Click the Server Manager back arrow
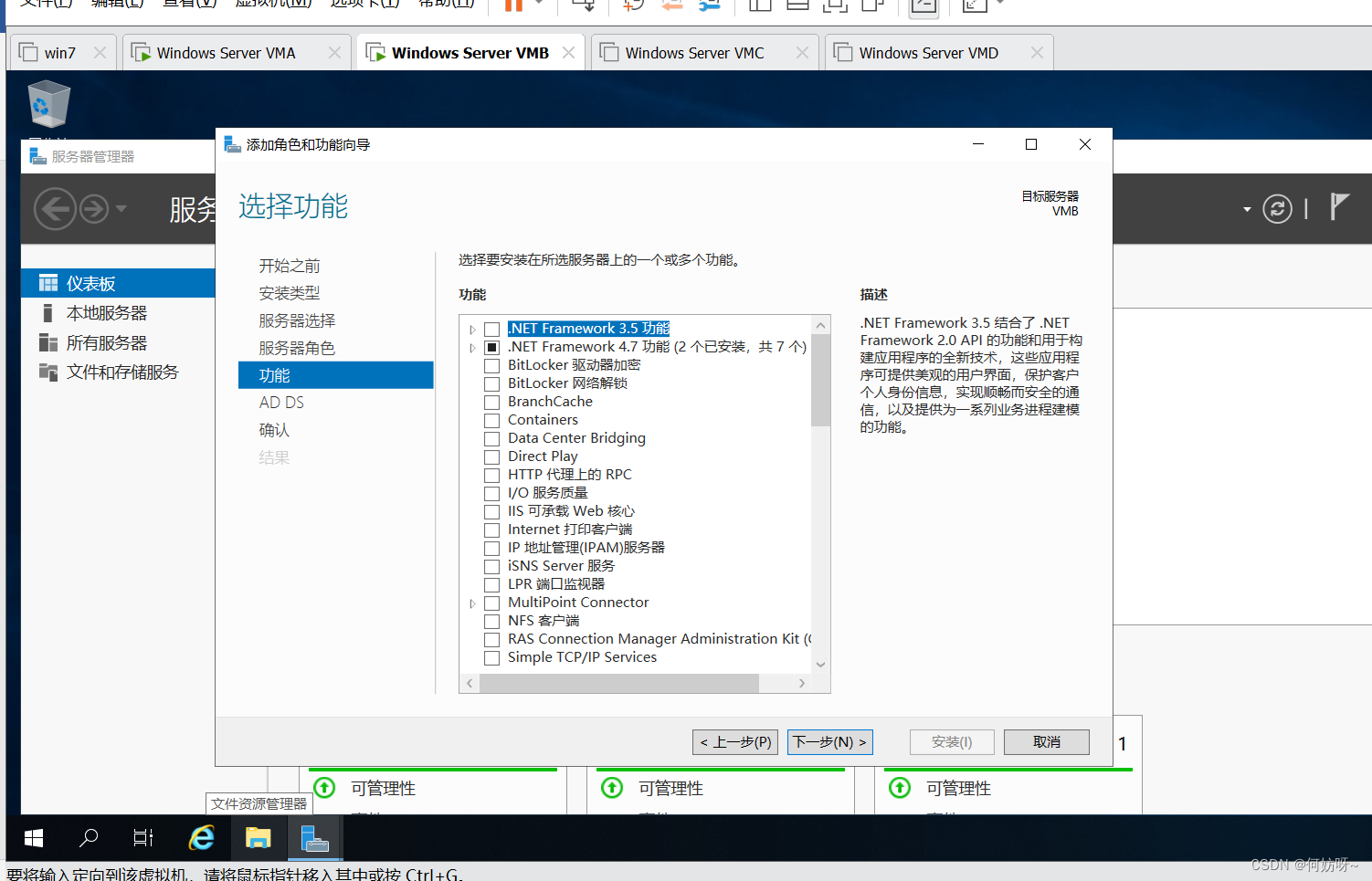This screenshot has width=1372, height=881. click(55, 209)
